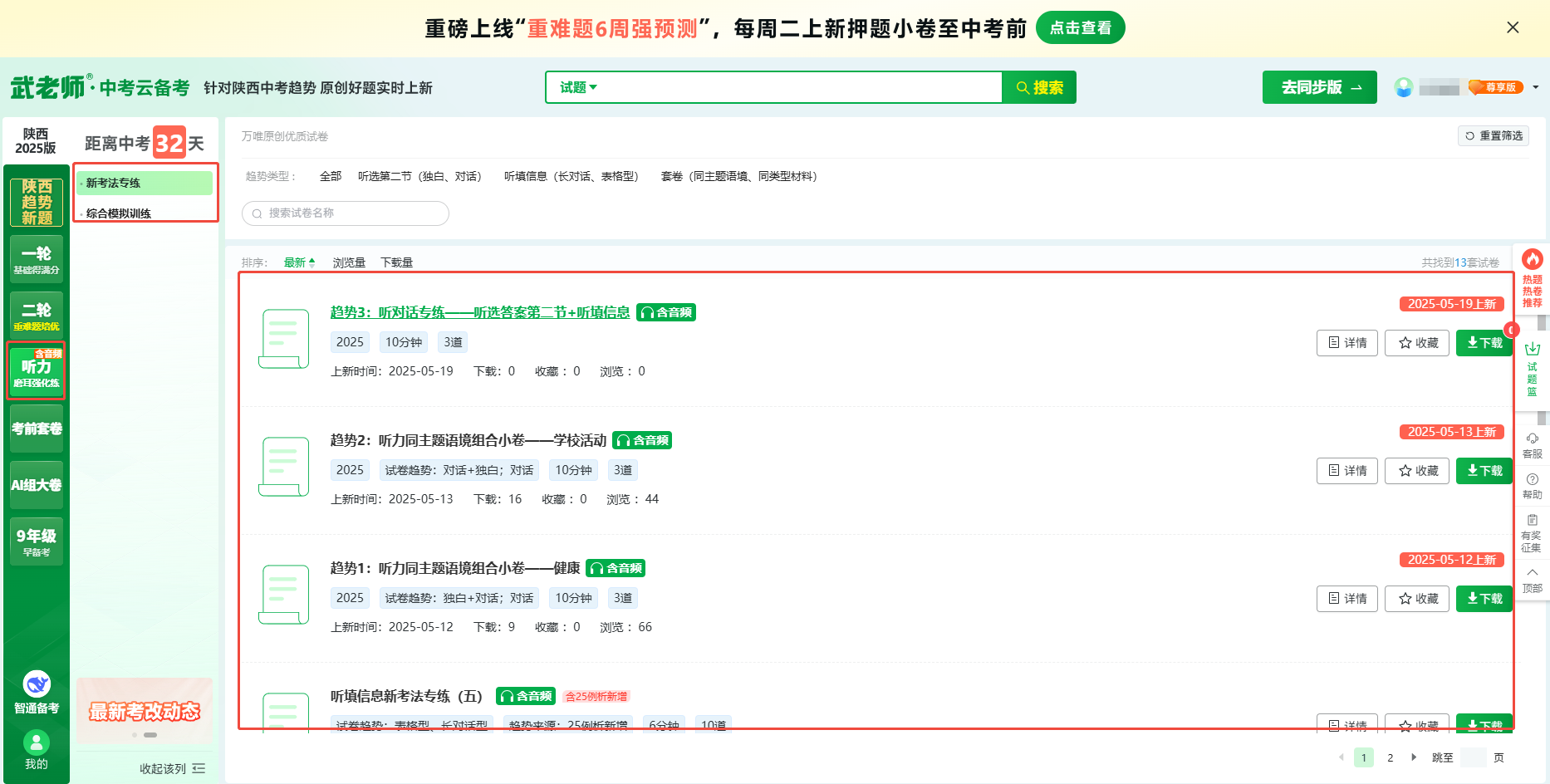Click the 有奖征集 clipboard icon
Screen dimensions: 1550x784
pyautogui.click(x=1532, y=521)
